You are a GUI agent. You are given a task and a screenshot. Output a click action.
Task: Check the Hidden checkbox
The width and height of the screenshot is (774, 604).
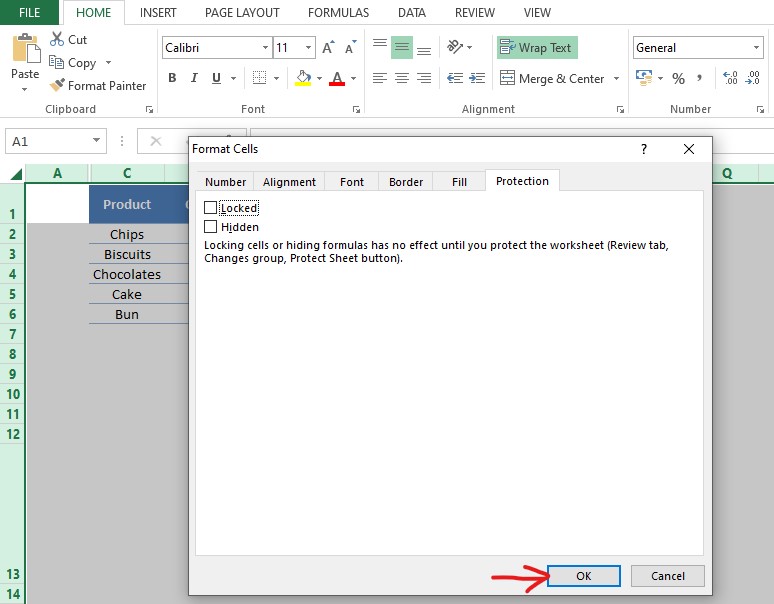point(210,226)
